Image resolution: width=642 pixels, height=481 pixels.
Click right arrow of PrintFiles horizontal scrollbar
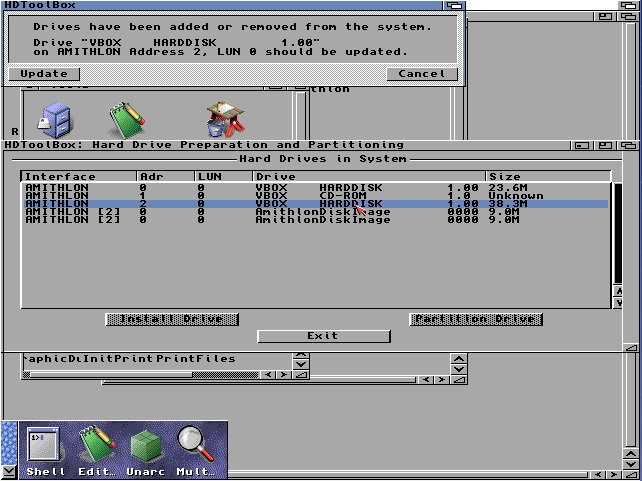click(283, 375)
